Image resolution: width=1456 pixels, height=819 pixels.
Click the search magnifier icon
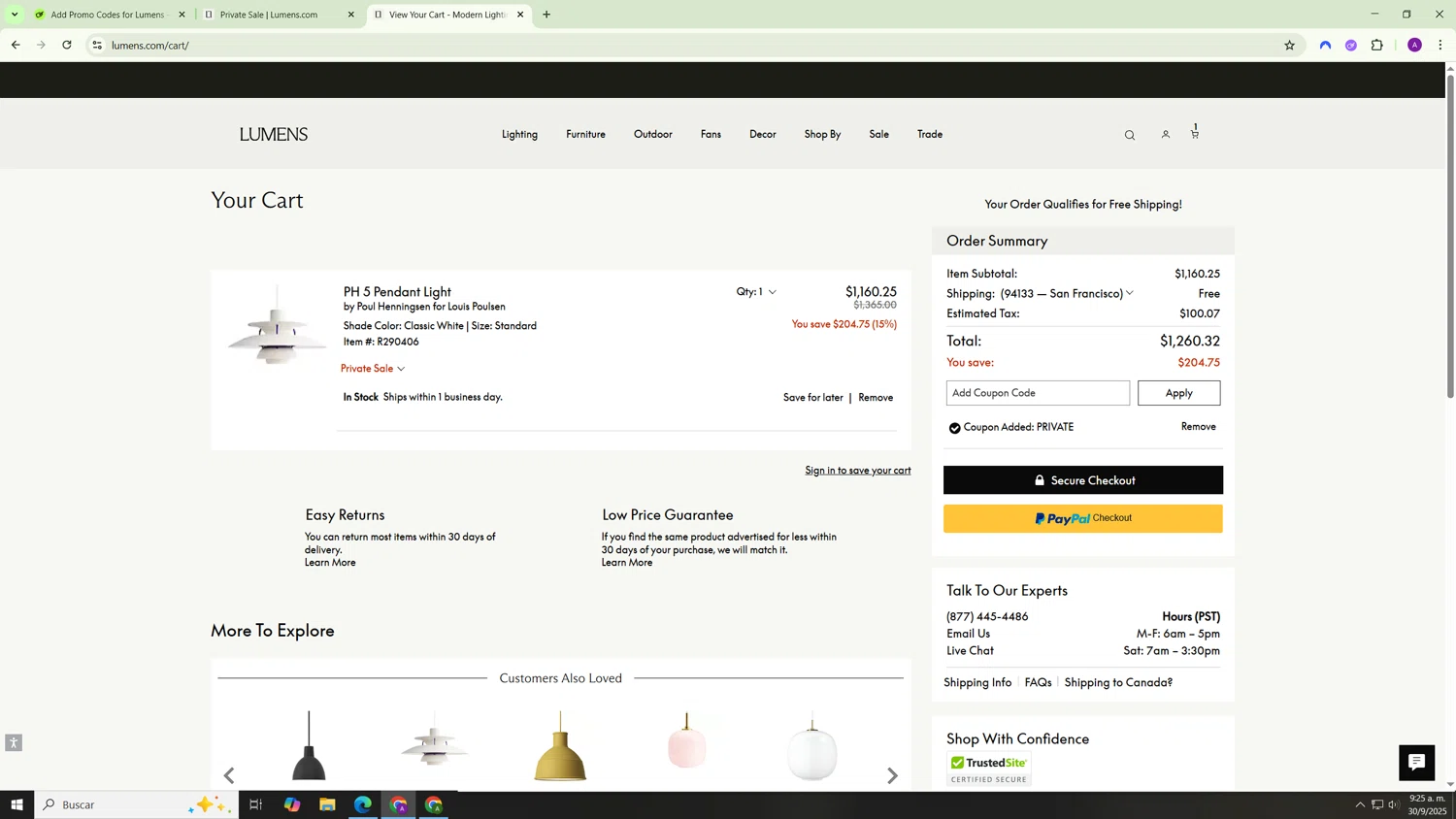click(x=1129, y=136)
